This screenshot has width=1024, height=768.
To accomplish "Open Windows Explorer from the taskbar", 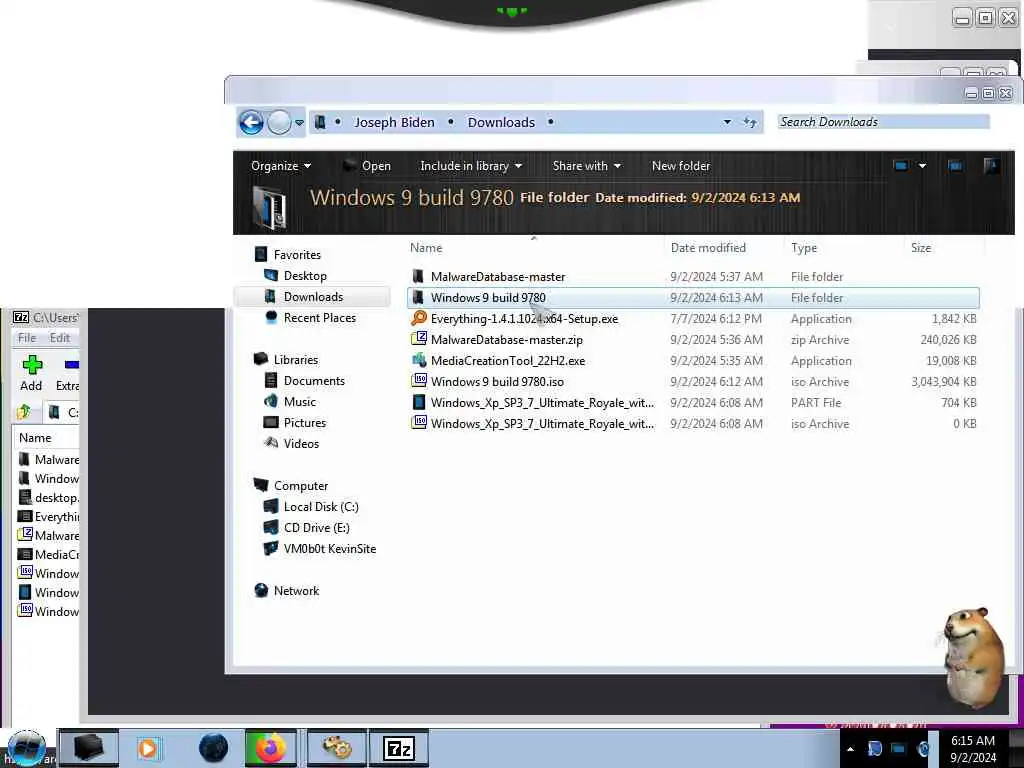I will [89, 748].
